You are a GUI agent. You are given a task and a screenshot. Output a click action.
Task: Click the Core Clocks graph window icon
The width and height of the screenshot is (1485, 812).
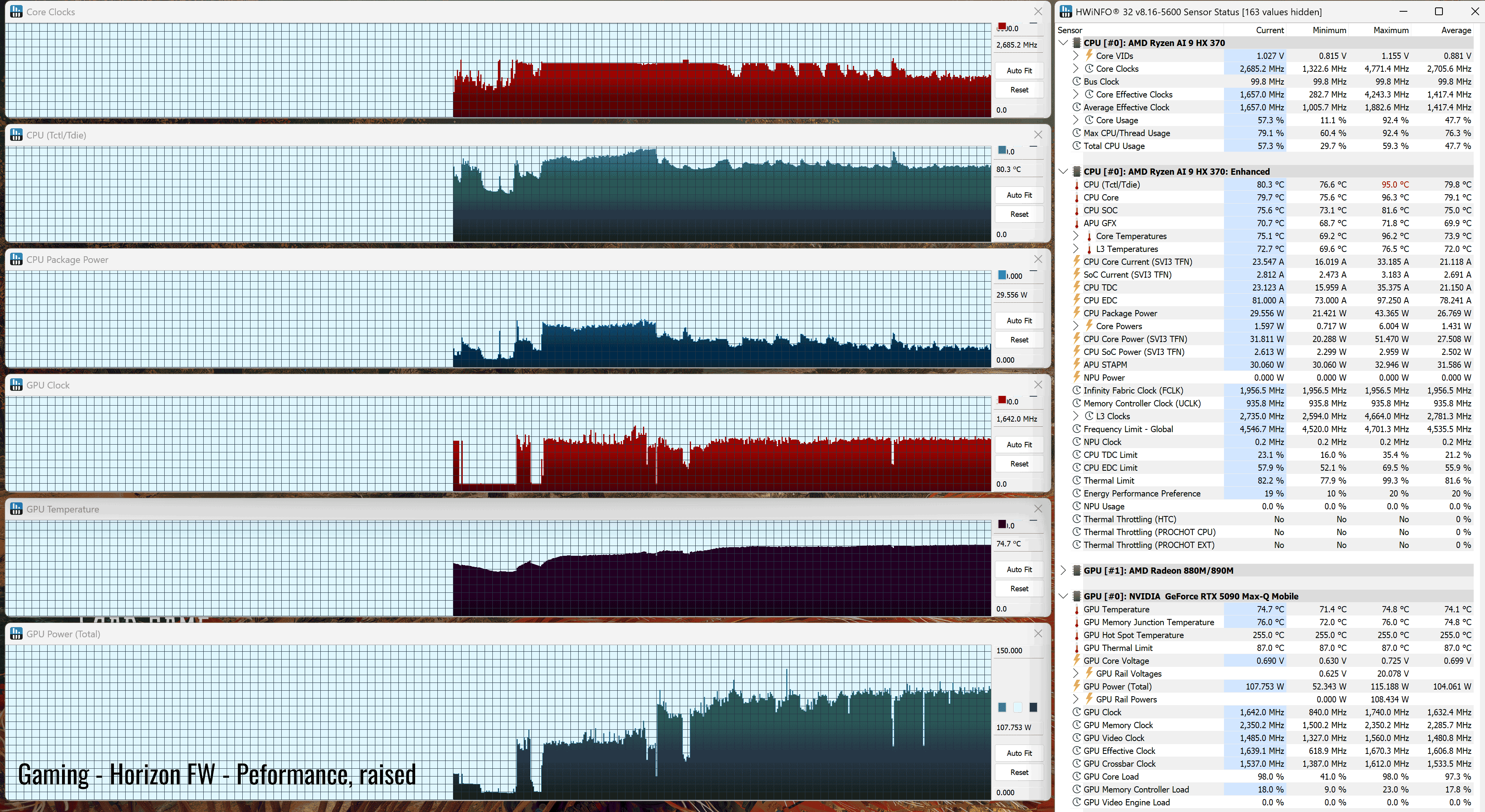(x=16, y=12)
